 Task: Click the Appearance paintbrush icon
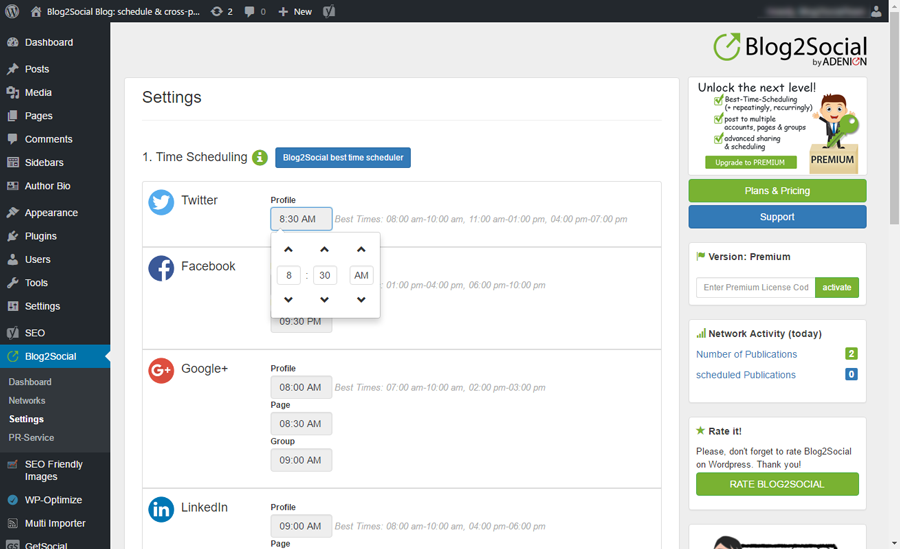[x=13, y=212]
